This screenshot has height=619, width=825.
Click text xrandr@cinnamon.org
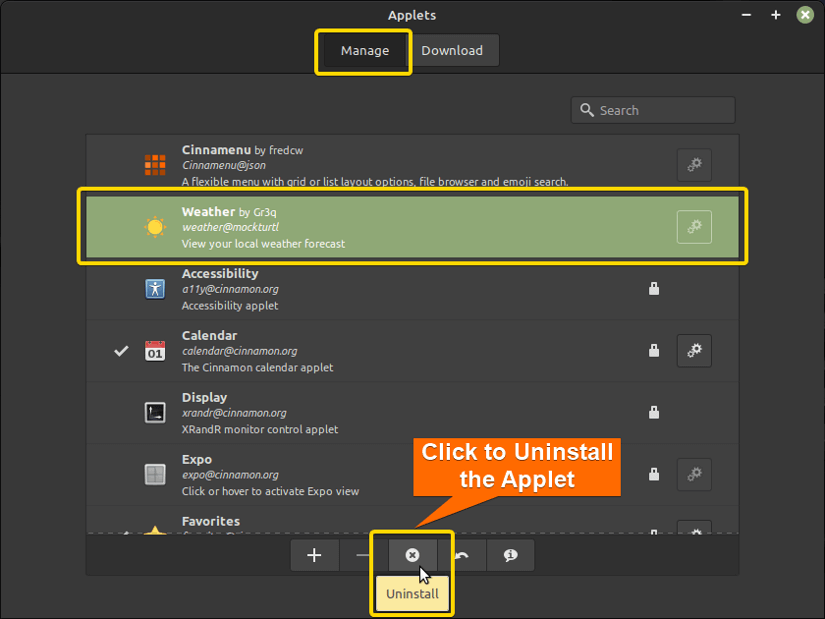234,413
